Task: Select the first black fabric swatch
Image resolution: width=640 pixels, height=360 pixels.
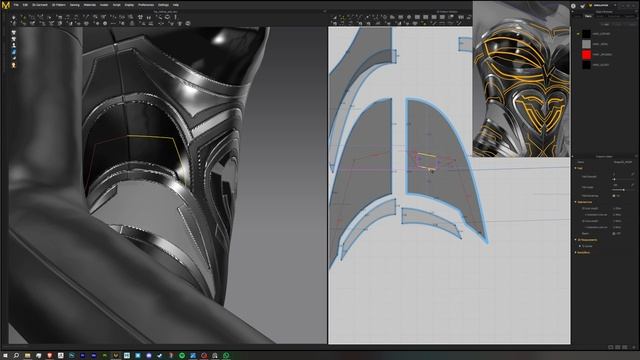Action: click(x=586, y=34)
